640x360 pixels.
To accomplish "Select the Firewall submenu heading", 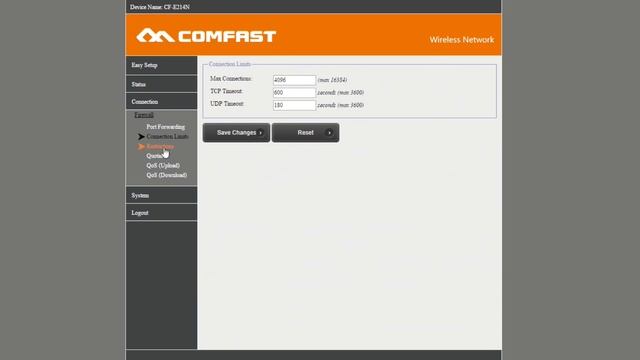I will click(144, 115).
